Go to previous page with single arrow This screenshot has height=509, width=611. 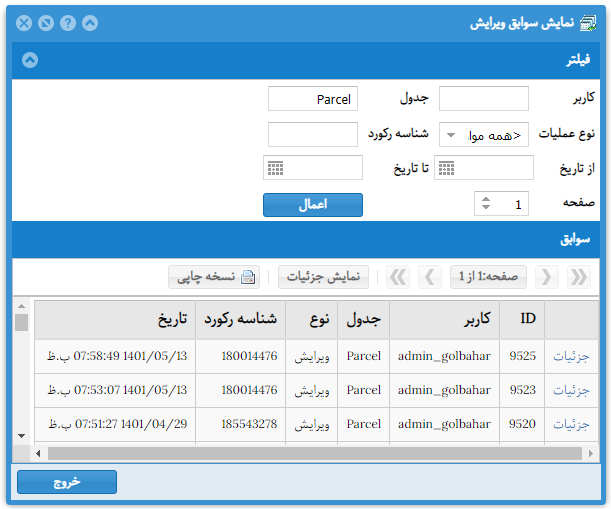[547, 277]
